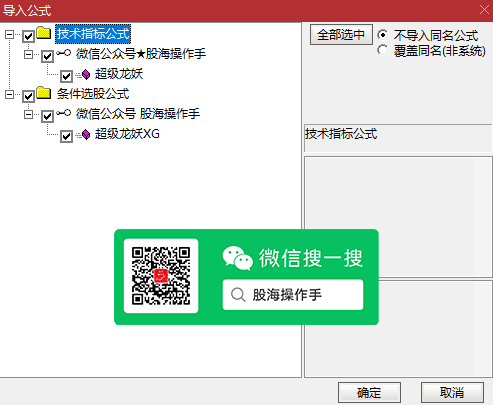Screen dimensions: 493x405
Task: Click the magnifier icon in 股海操作手 search box
Action: point(238,295)
